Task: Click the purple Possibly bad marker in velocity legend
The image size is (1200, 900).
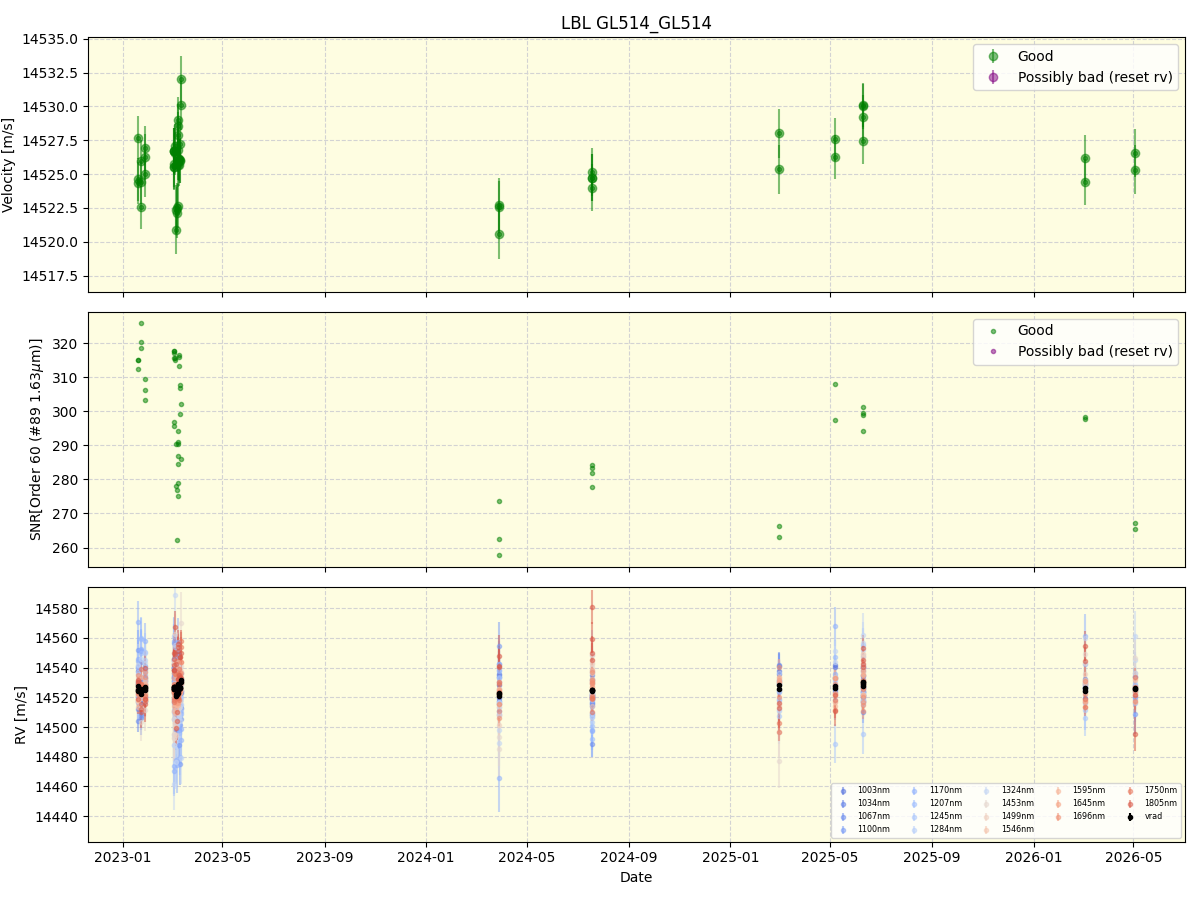Action: click(993, 77)
